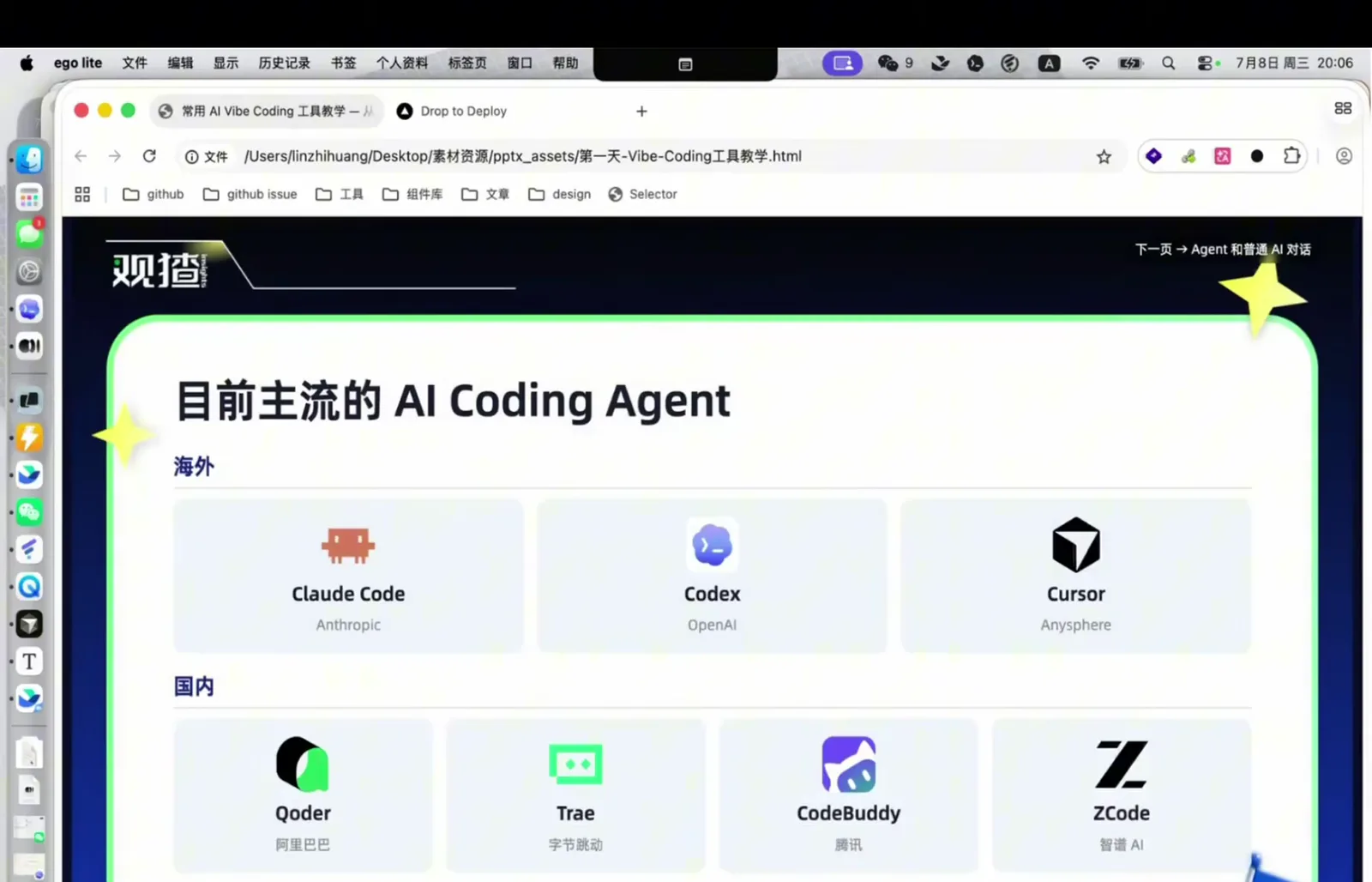The height and width of the screenshot is (882, 1372).
Task: Select the Trae 字节跳动 card
Action: (x=575, y=795)
